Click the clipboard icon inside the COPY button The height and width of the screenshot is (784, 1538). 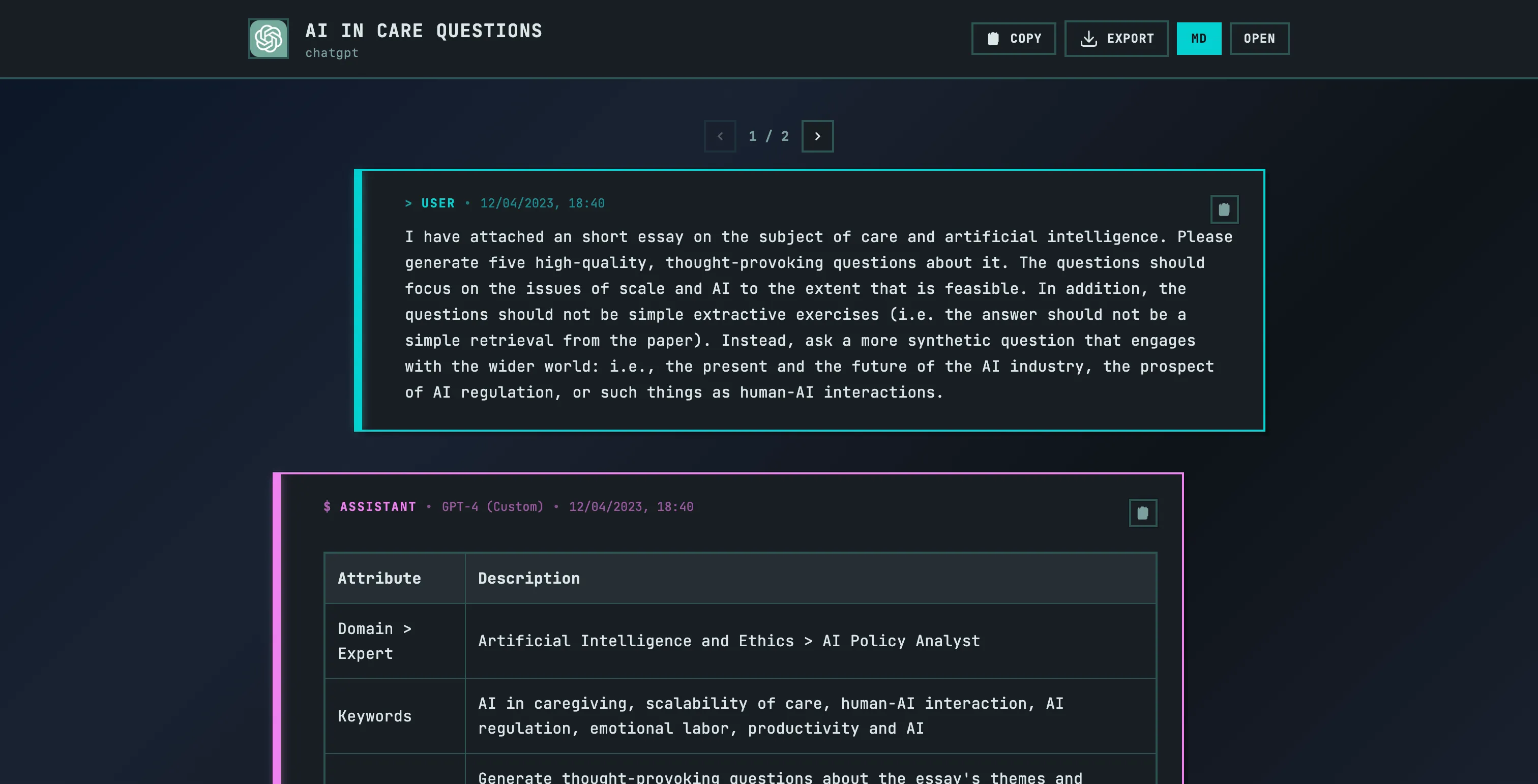point(992,38)
